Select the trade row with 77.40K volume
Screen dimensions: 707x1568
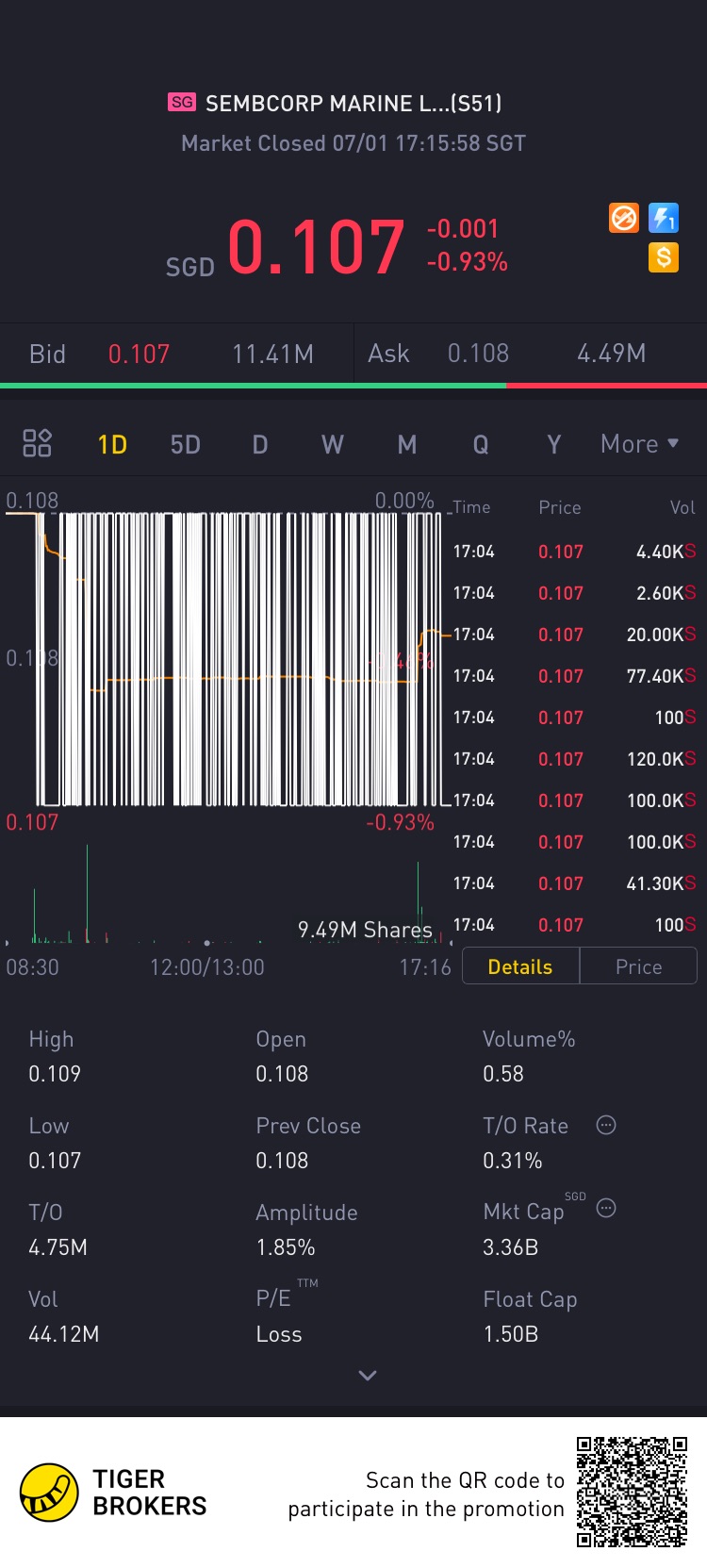coord(574,676)
